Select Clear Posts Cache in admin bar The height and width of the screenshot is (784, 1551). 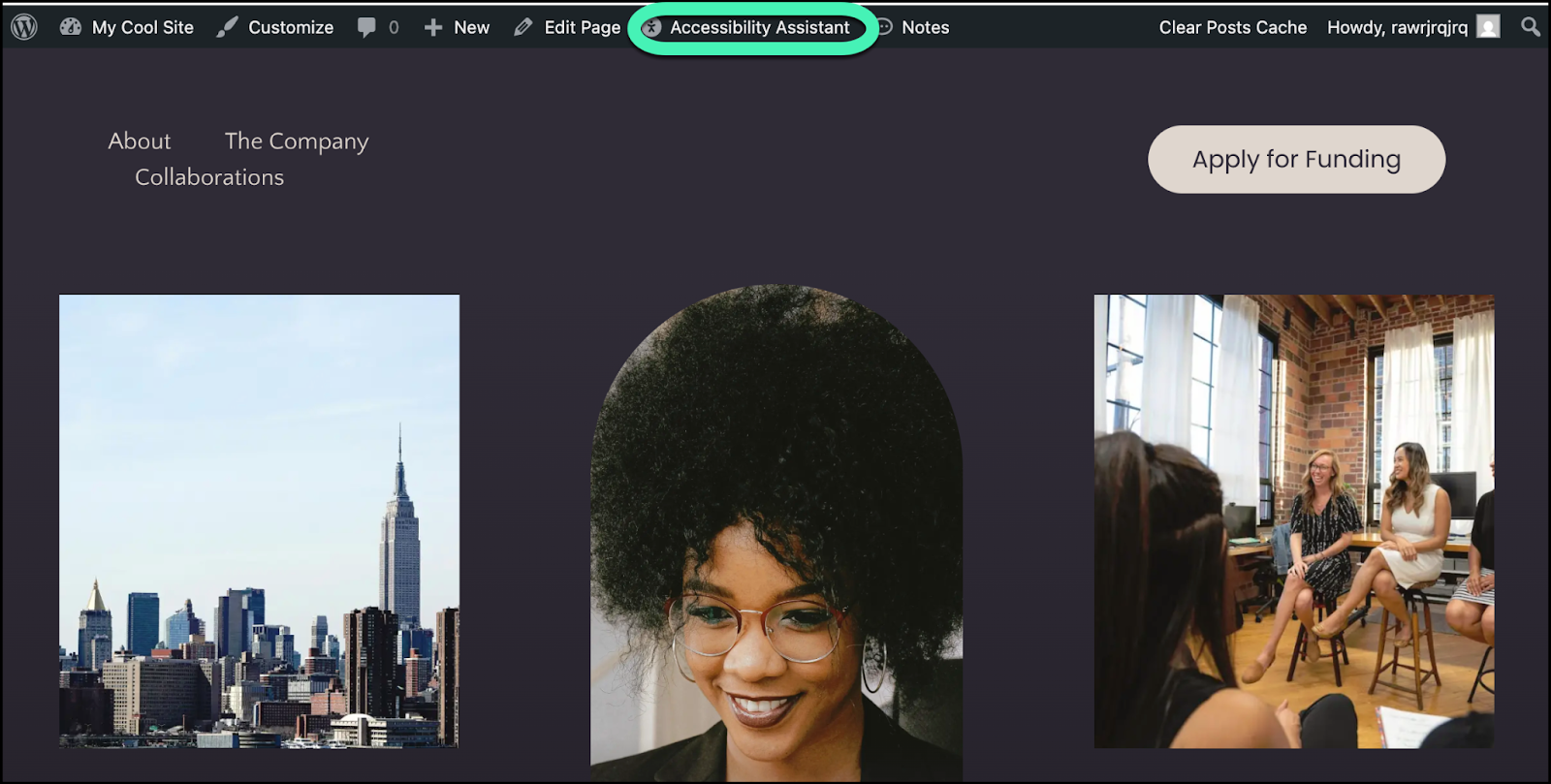click(x=1232, y=27)
